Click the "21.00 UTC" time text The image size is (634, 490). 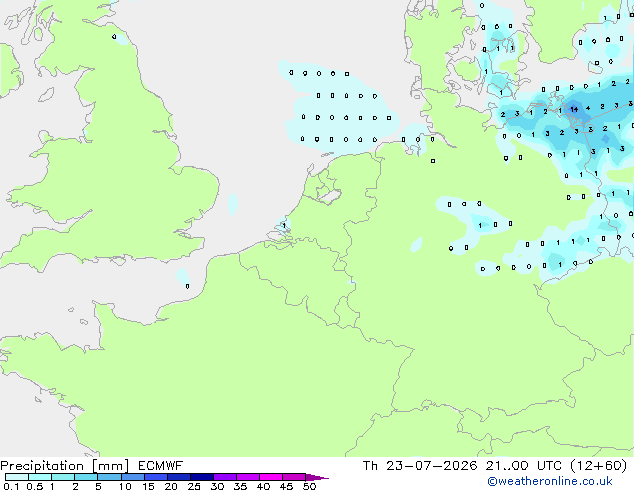(524, 466)
